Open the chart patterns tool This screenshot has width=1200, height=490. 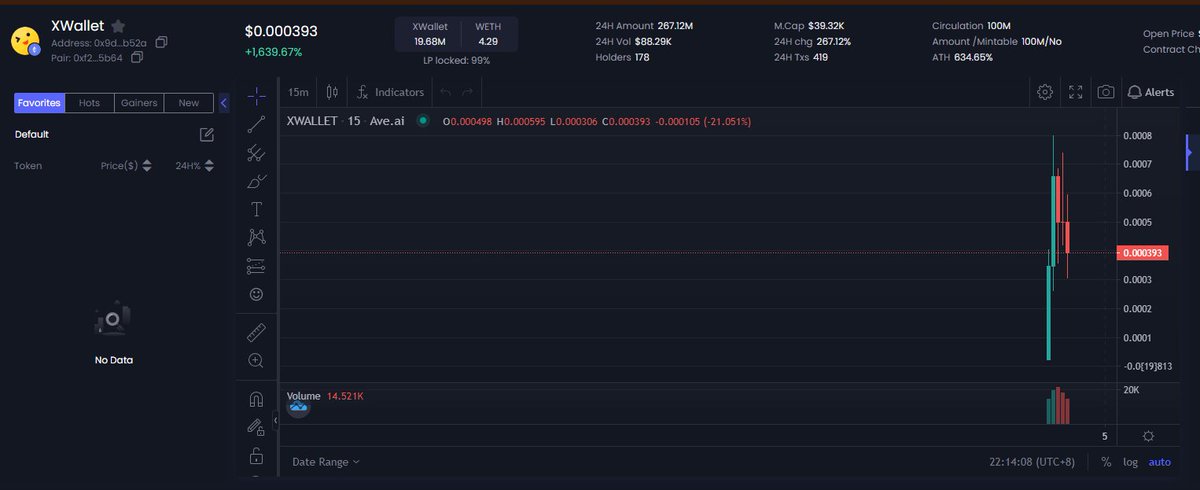coord(257,237)
